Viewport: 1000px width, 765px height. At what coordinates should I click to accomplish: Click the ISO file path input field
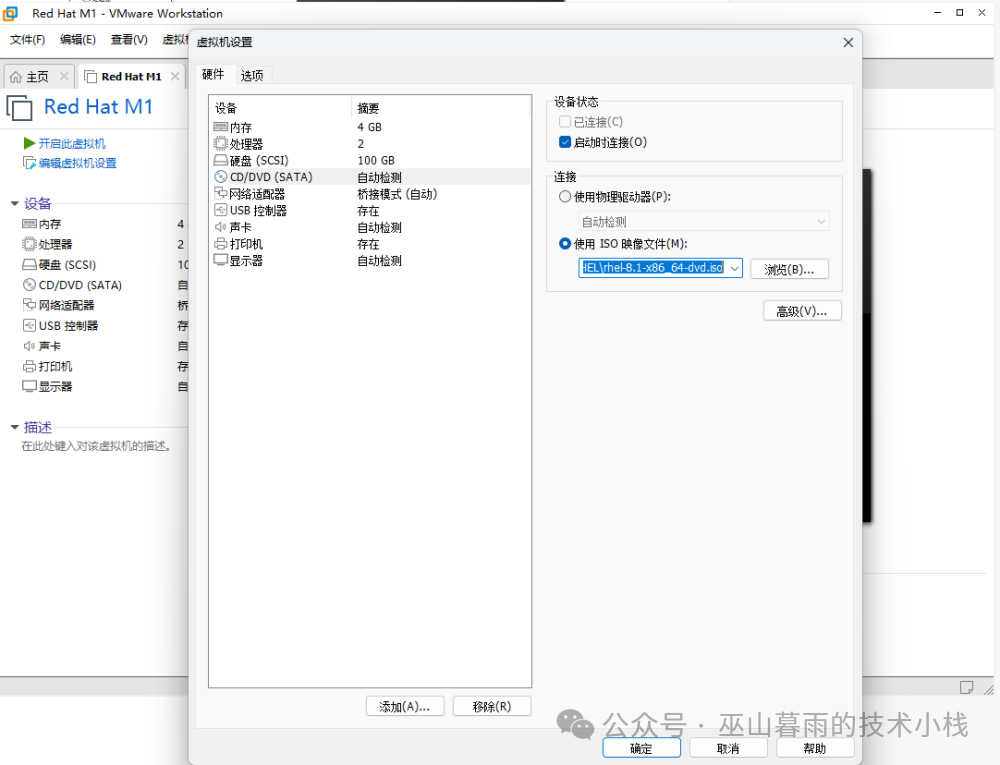(655, 268)
